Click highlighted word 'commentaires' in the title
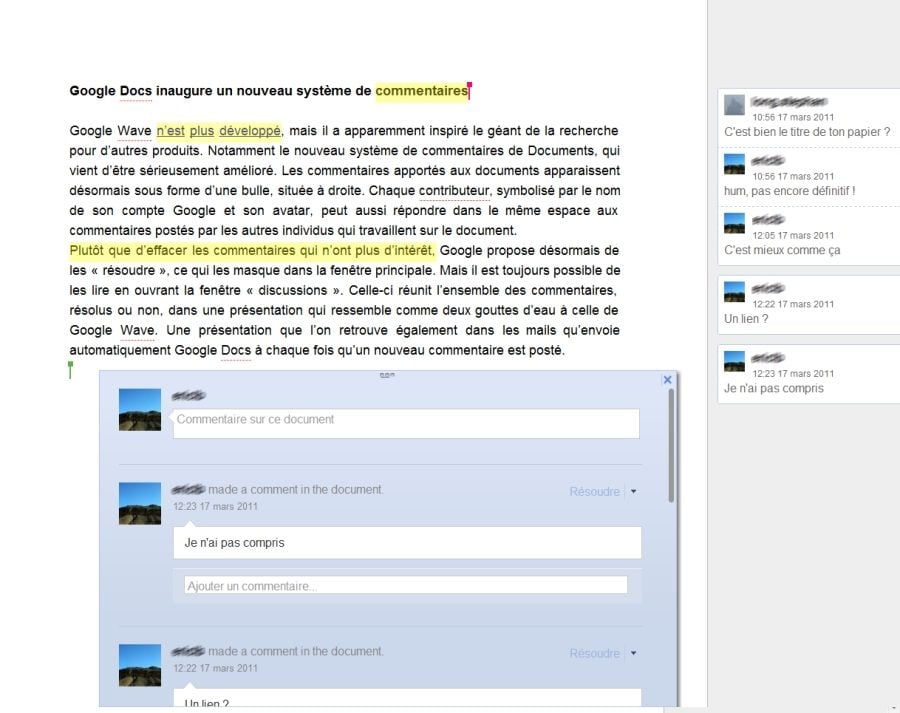The image size is (900, 713). (422, 91)
